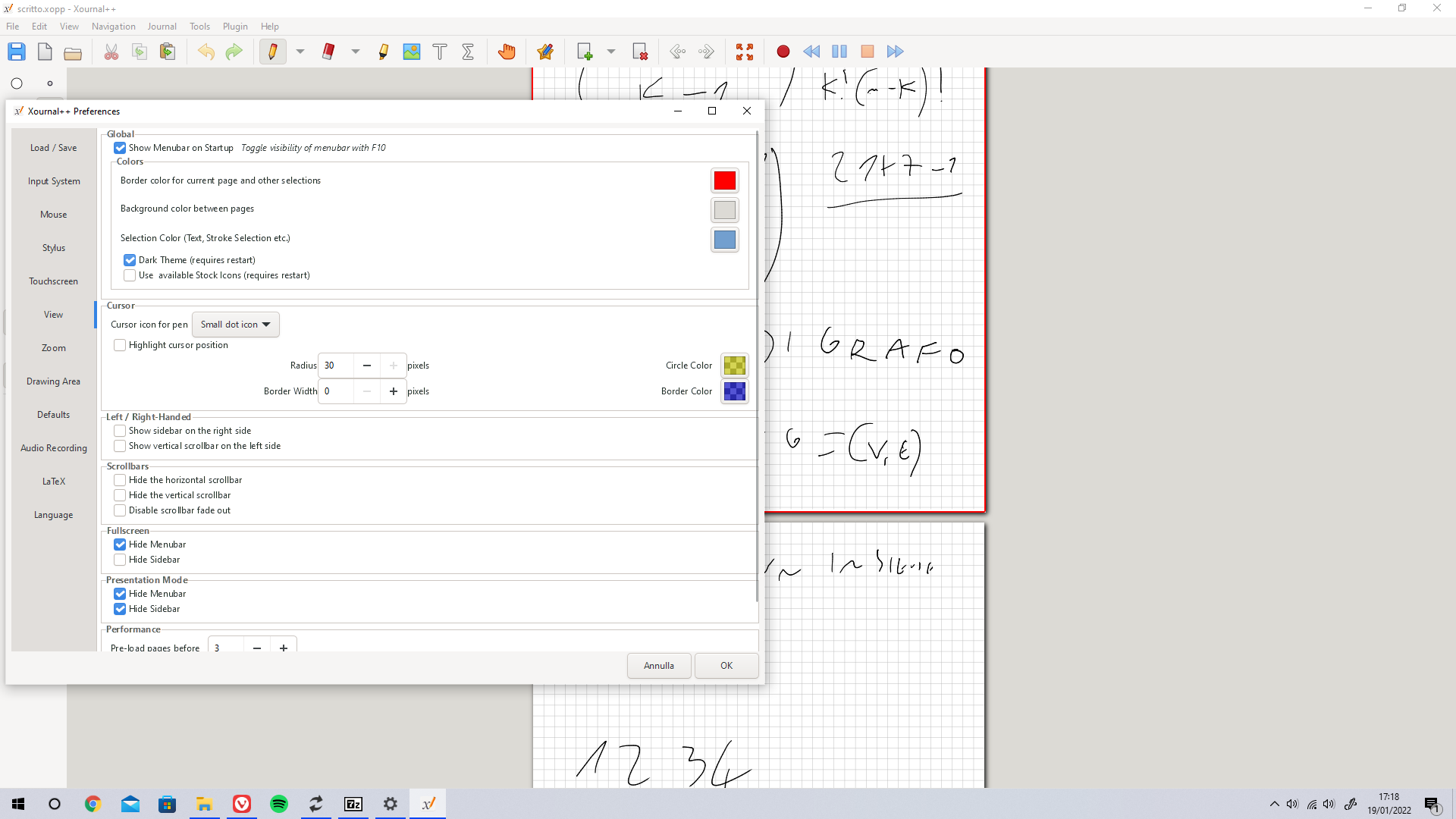Image resolution: width=1456 pixels, height=819 pixels.
Task: Enable Highlight cursor position checkbox
Action: (x=120, y=345)
